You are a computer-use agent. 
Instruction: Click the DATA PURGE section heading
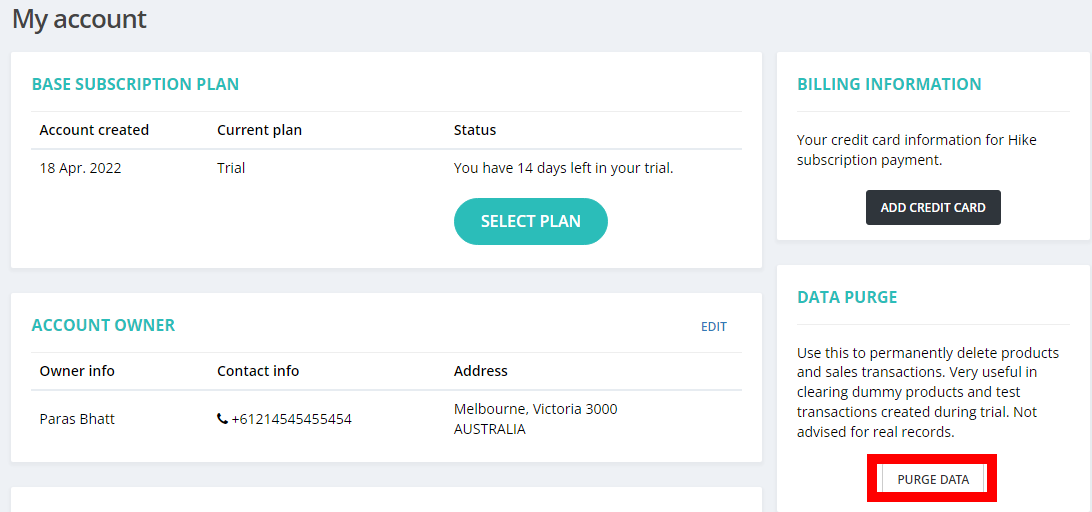click(x=847, y=297)
